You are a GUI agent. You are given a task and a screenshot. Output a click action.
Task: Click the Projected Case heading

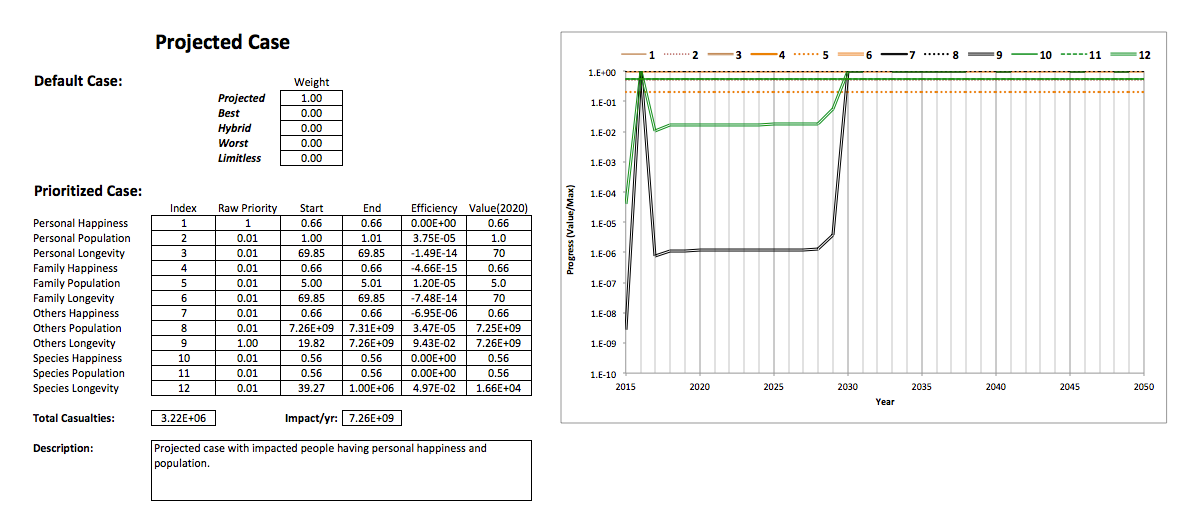point(222,42)
